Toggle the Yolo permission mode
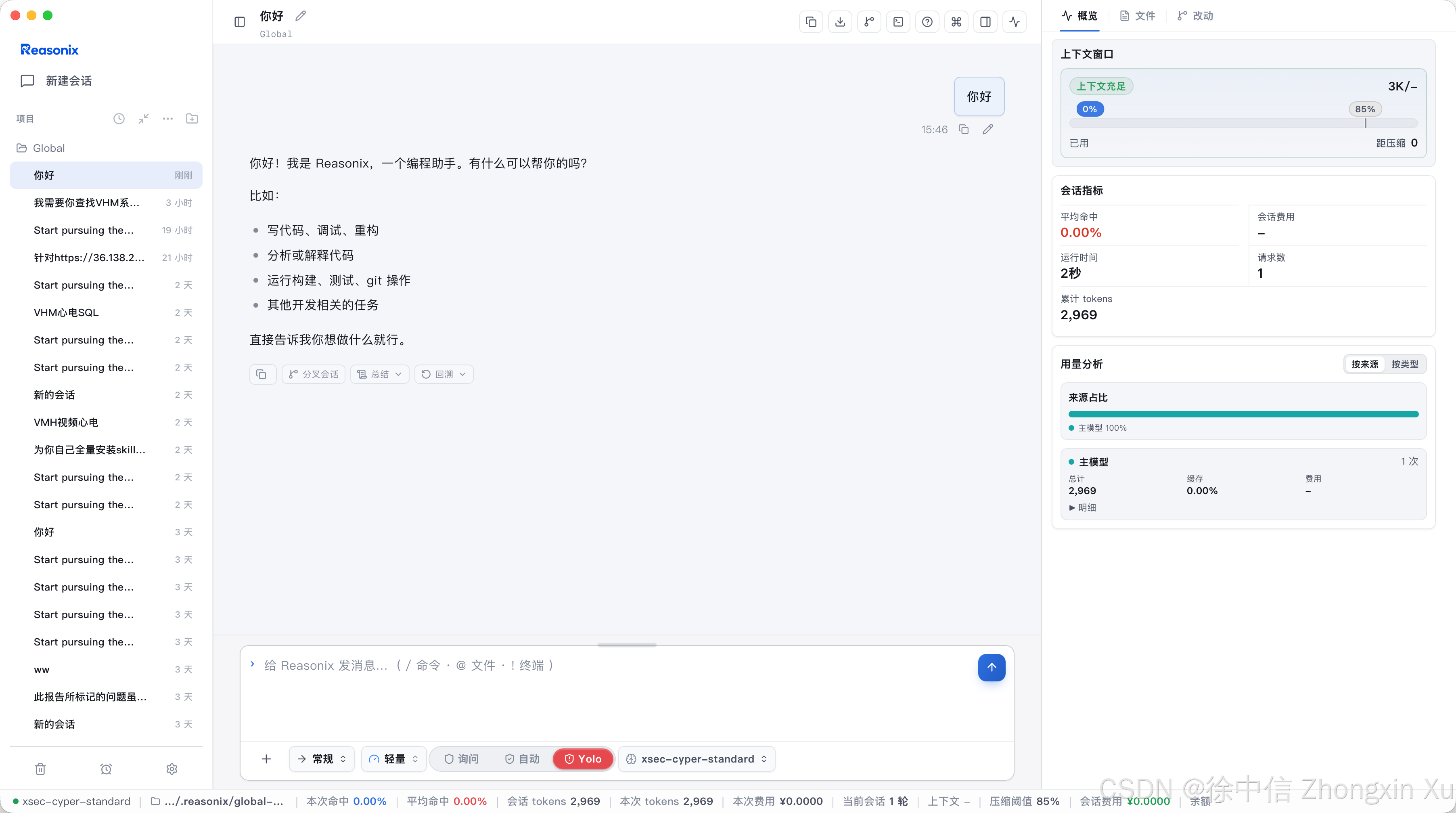The width and height of the screenshot is (1456, 813). point(583,759)
